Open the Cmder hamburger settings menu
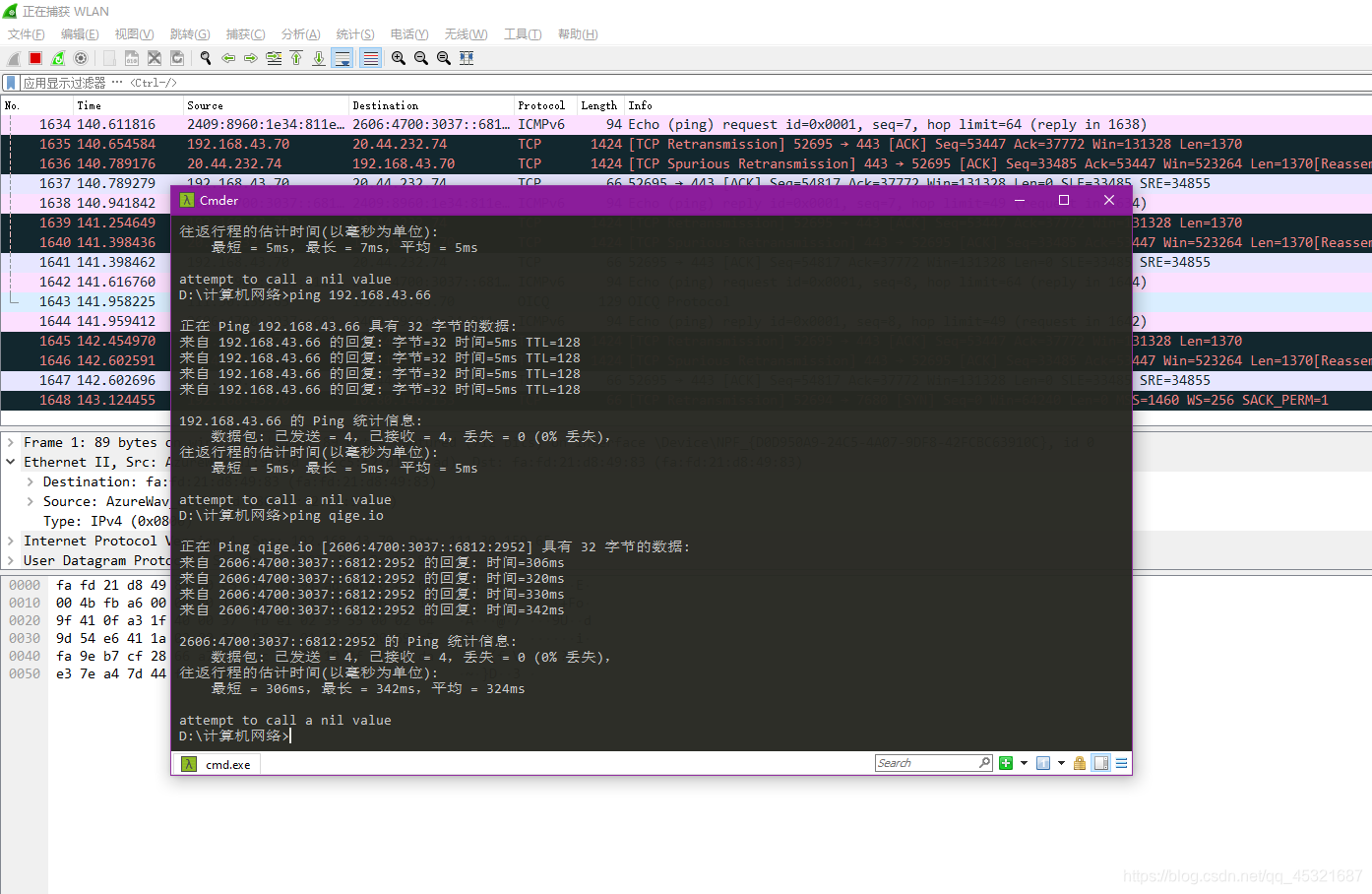This screenshot has width=1372, height=894. (x=1121, y=763)
